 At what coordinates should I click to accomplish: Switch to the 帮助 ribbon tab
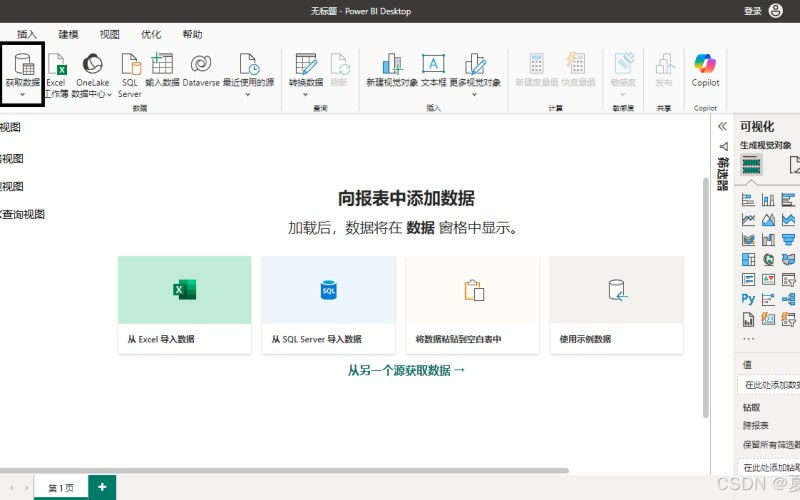pos(192,34)
